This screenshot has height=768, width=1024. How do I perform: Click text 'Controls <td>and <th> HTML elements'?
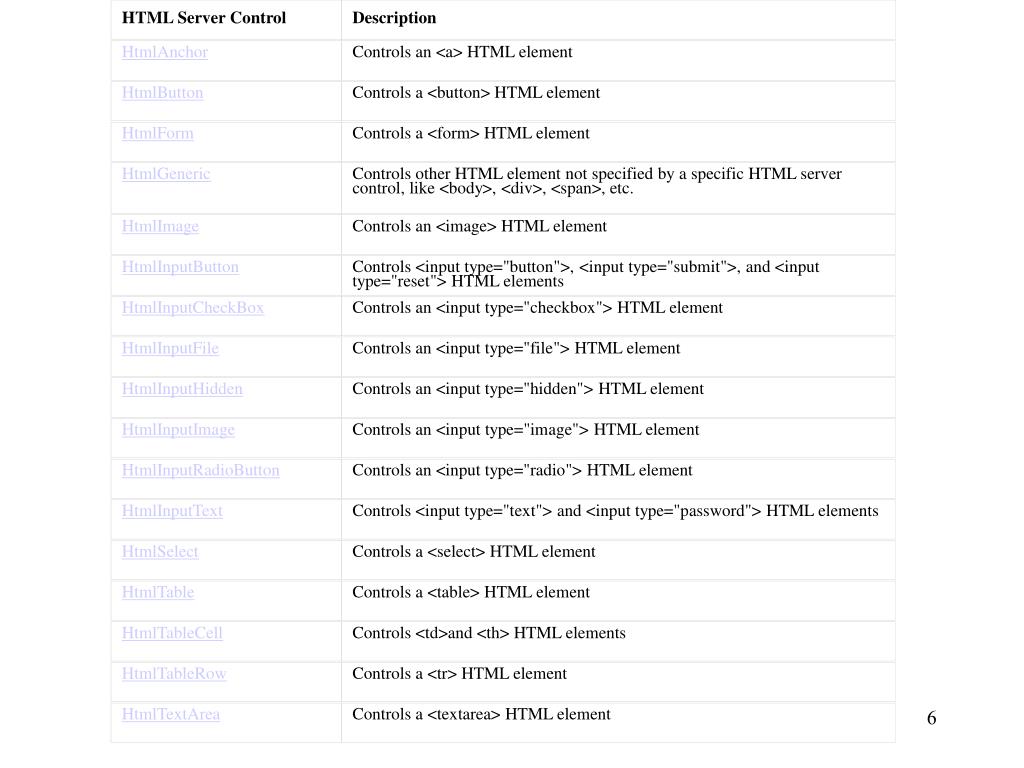488,633
